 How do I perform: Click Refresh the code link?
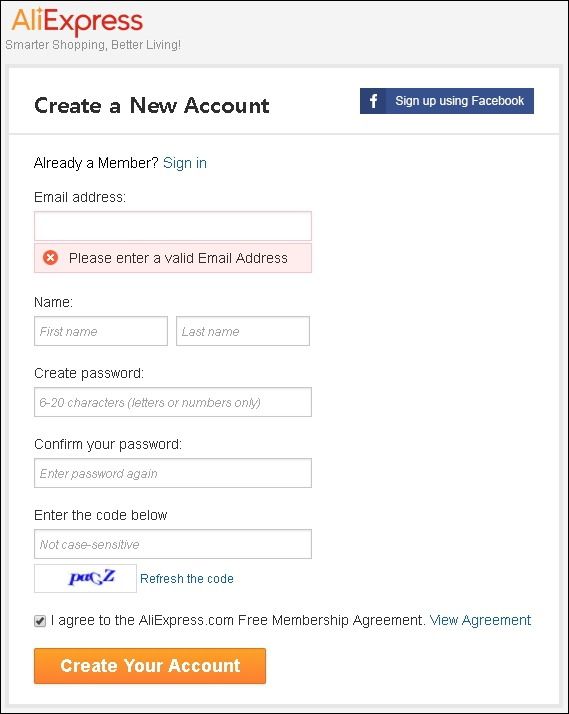187,578
